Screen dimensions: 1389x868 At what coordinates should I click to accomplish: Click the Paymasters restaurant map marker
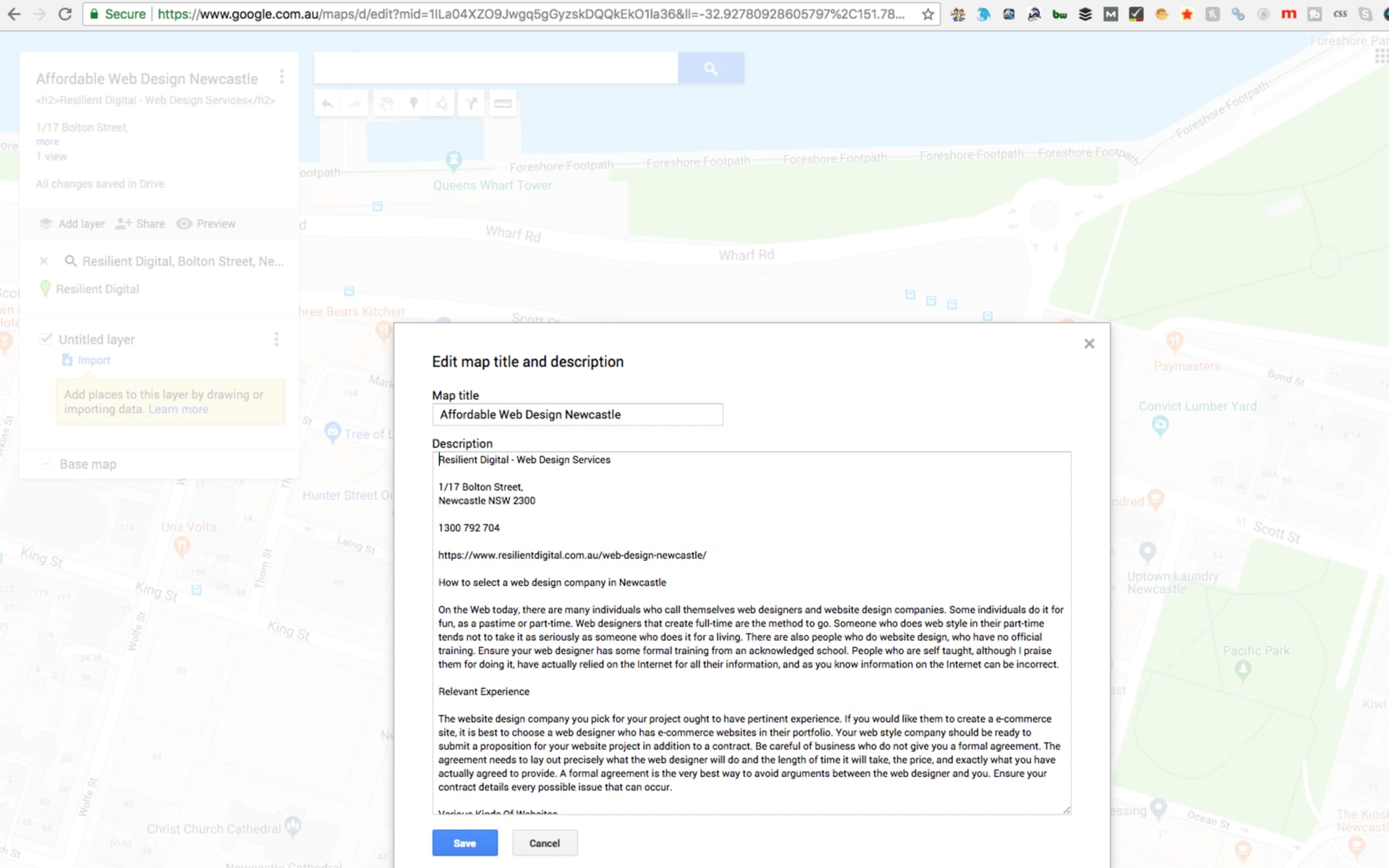[1175, 341]
